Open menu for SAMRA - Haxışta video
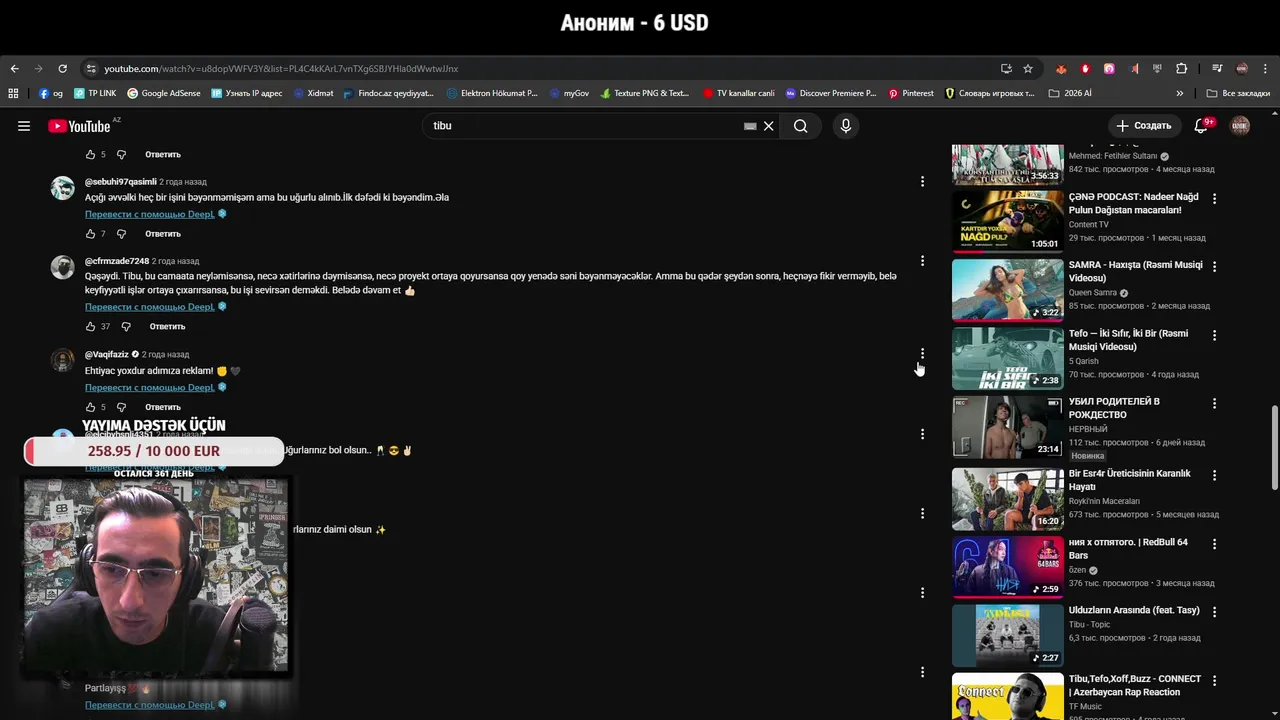1280x720 pixels. 1215,267
